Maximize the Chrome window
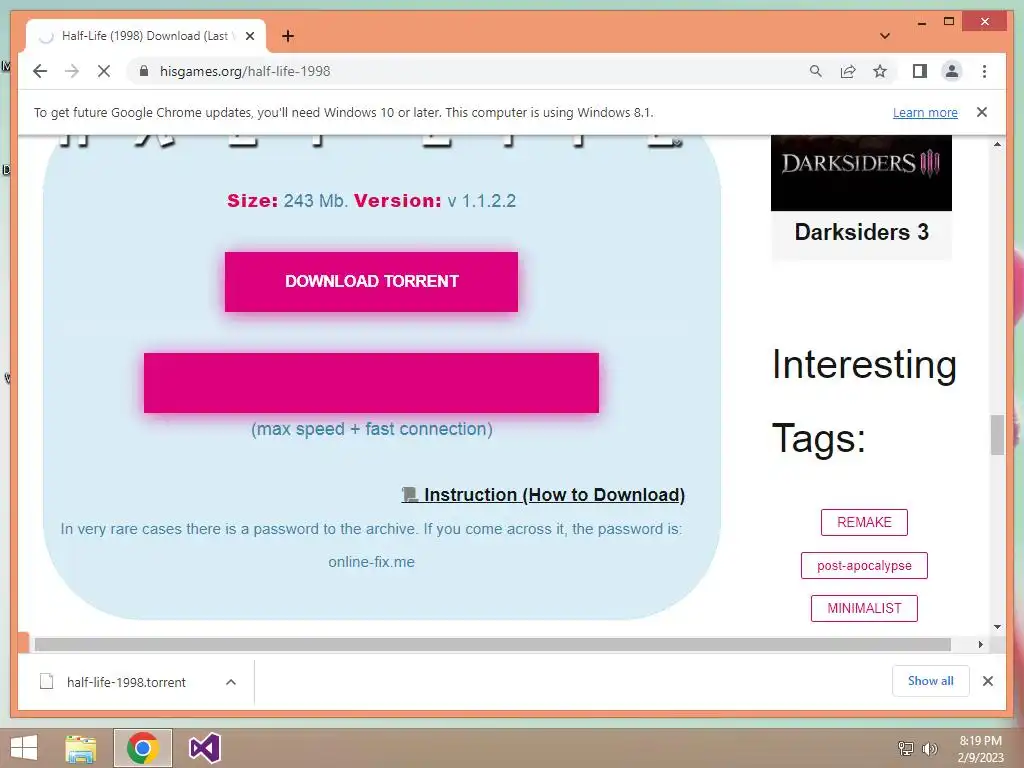Screen dimensions: 1024x768 point(949,22)
